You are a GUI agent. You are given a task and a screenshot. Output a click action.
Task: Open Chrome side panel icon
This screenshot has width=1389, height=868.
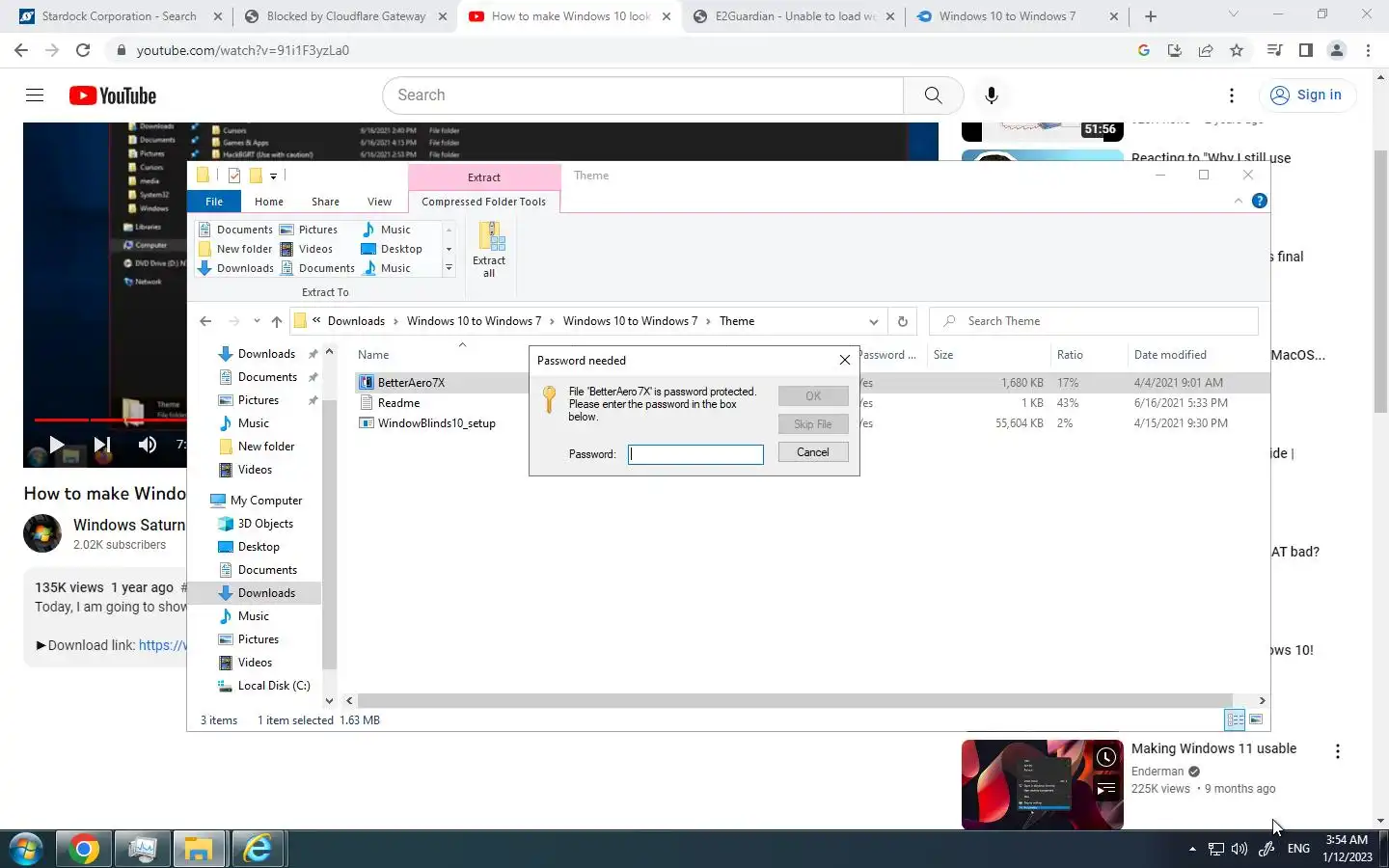tap(1306, 50)
